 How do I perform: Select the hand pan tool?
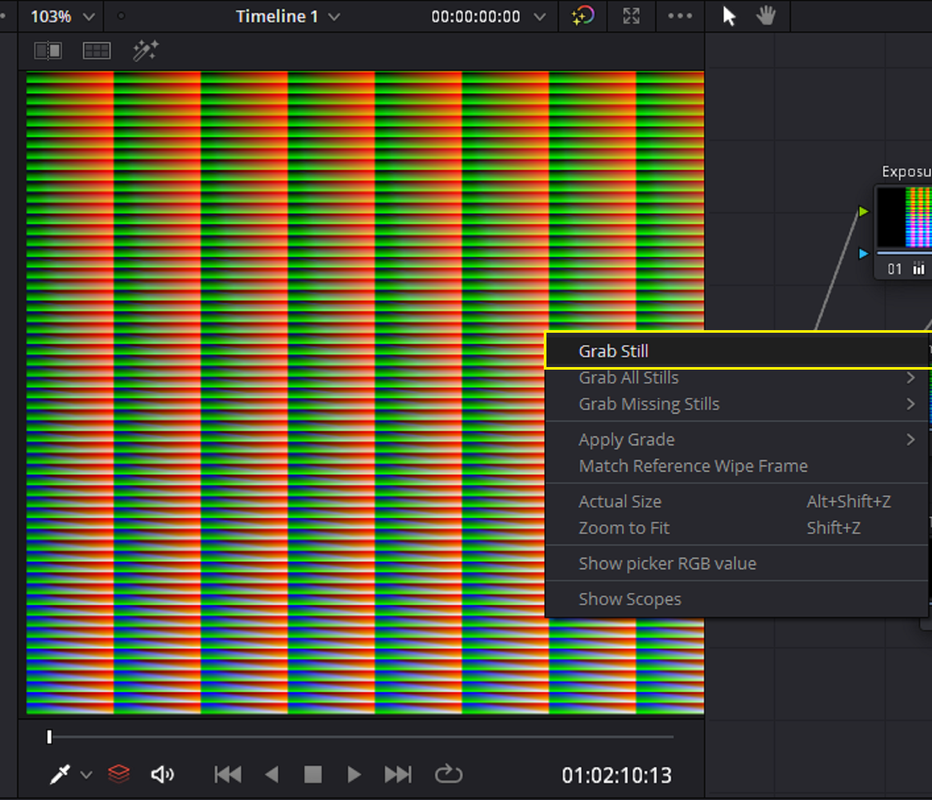[766, 16]
